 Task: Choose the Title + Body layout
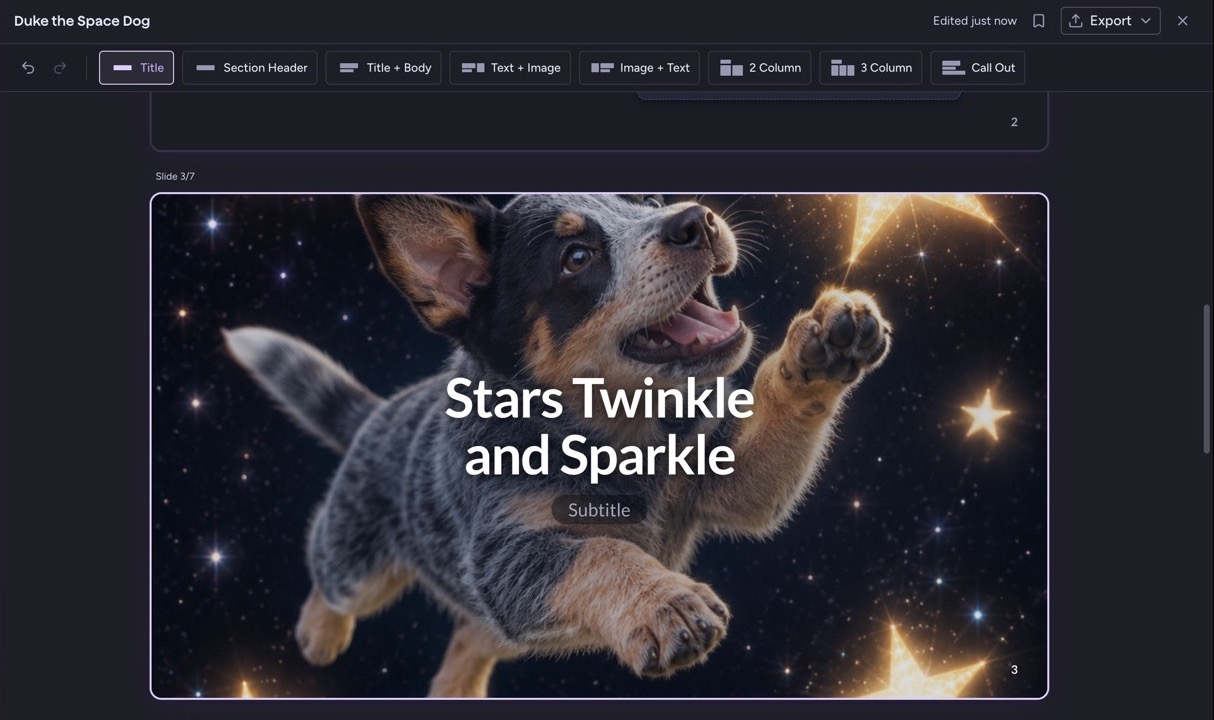[x=384, y=68]
